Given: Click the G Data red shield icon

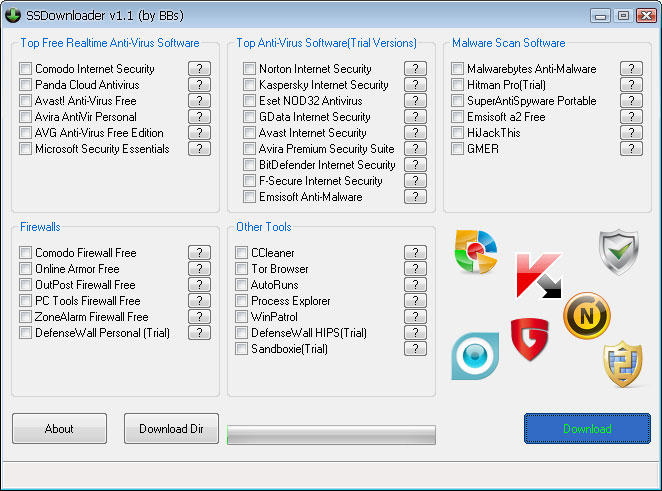Looking at the screenshot, I should [529, 339].
